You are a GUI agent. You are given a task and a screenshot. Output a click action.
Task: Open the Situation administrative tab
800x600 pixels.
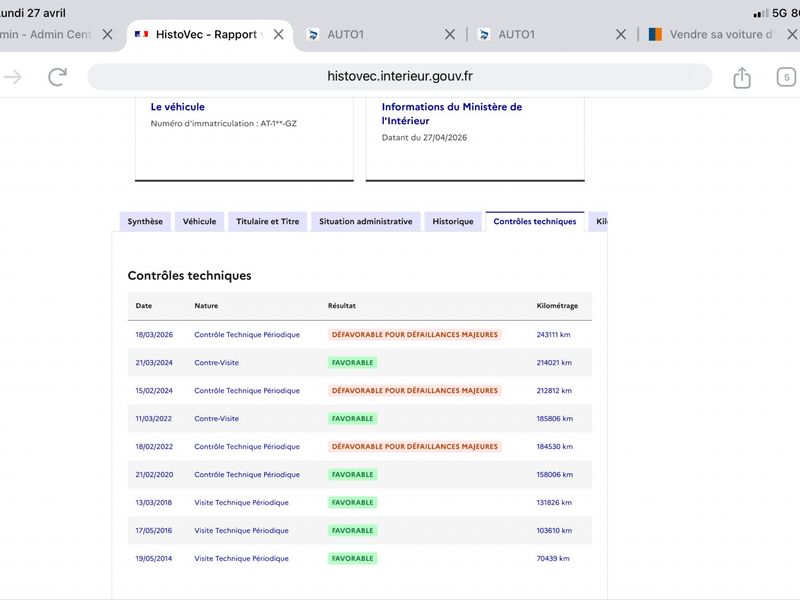click(x=366, y=221)
